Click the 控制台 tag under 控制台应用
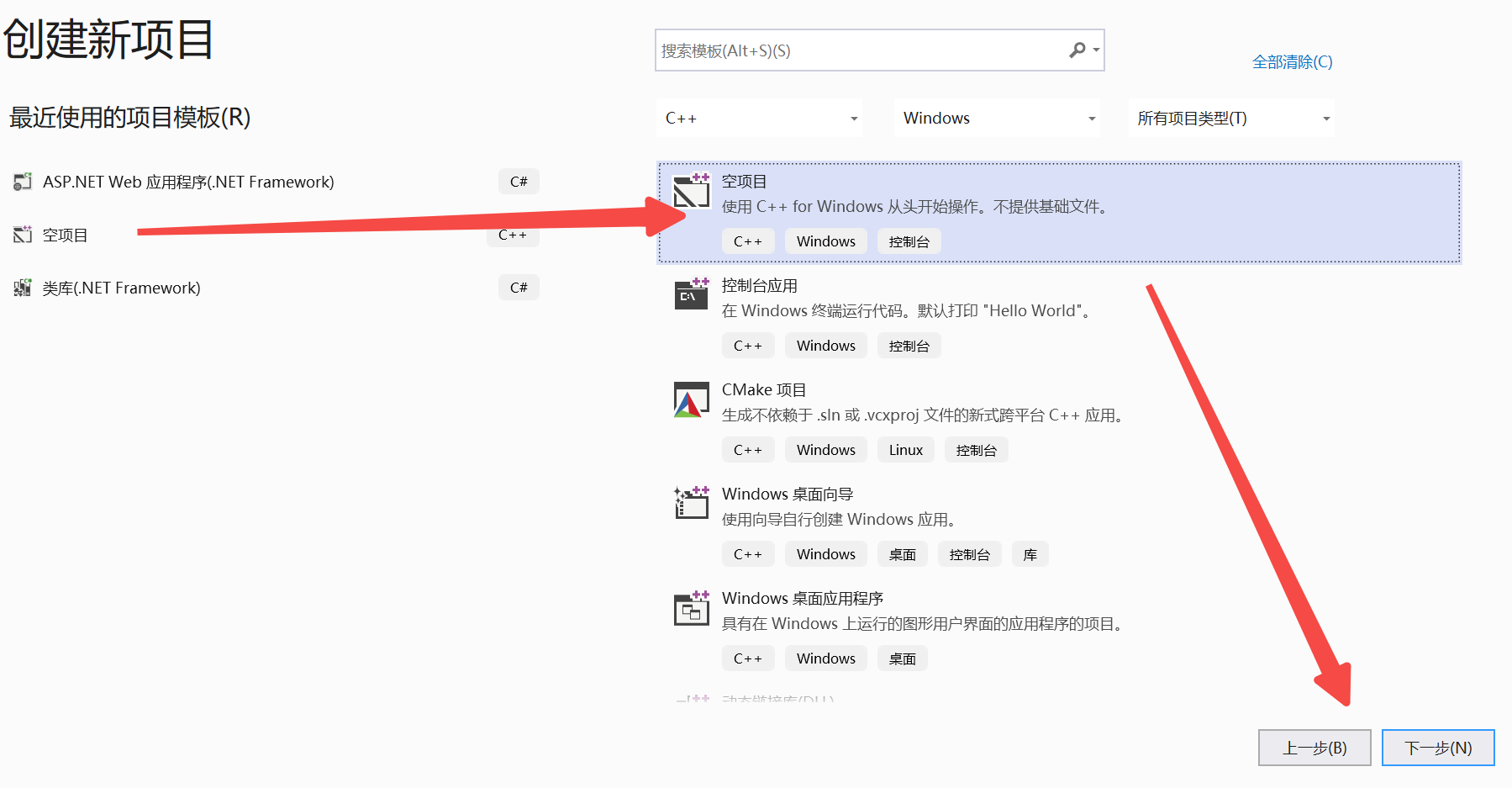 pos(909,346)
